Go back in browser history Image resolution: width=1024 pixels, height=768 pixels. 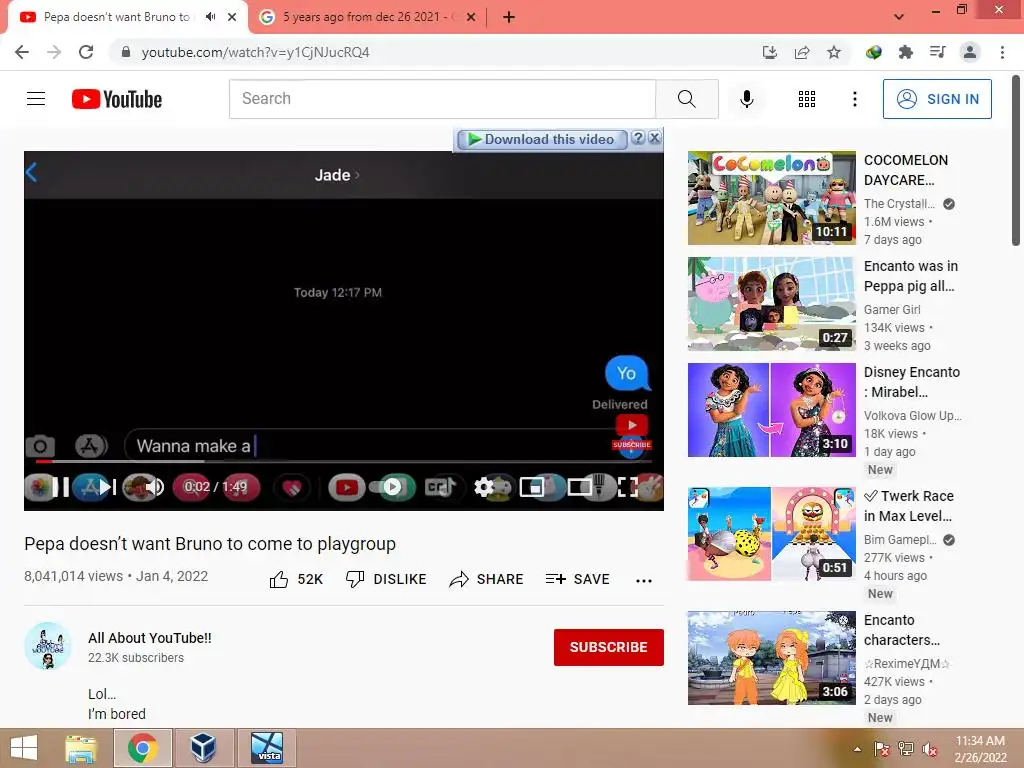[x=22, y=52]
